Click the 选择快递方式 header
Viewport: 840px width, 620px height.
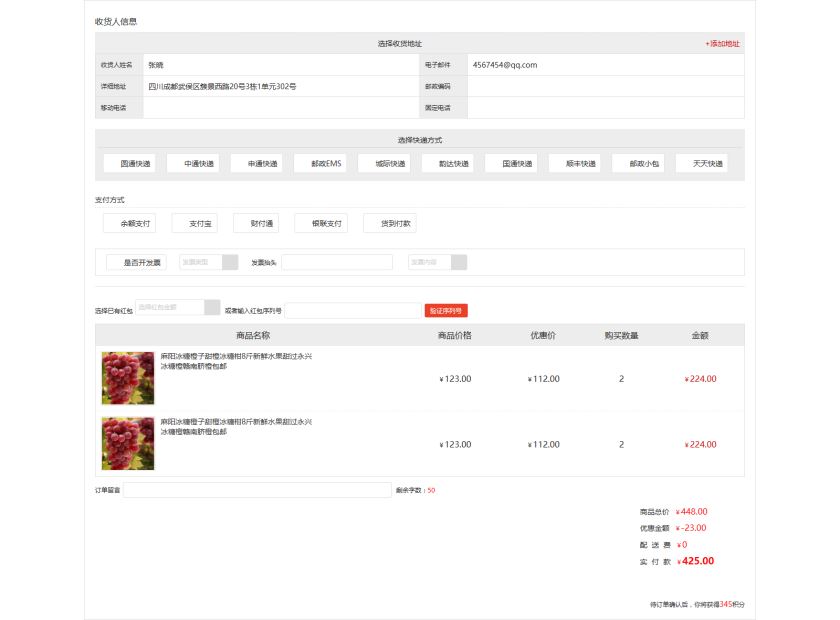click(419, 140)
